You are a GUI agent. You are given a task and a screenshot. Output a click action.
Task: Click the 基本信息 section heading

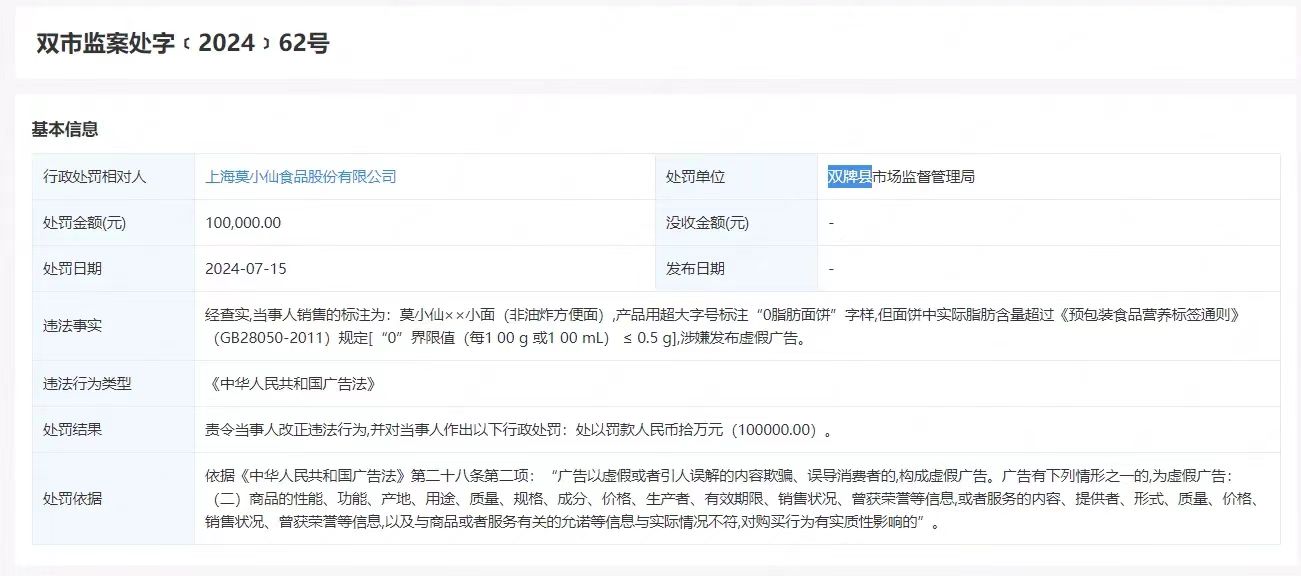pos(65,129)
